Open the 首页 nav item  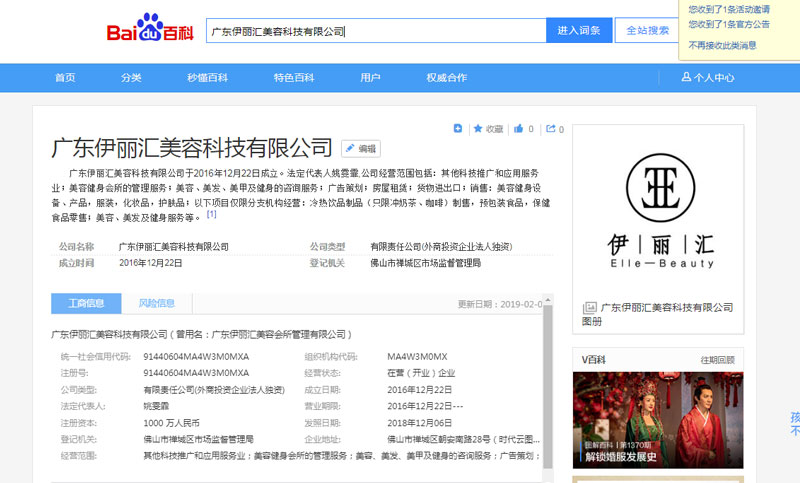[x=65, y=78]
